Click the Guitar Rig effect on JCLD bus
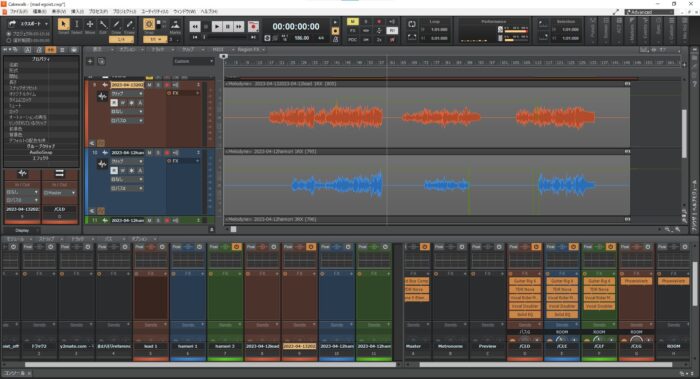Image resolution: width=700 pixels, height=379 pixels. [525, 281]
